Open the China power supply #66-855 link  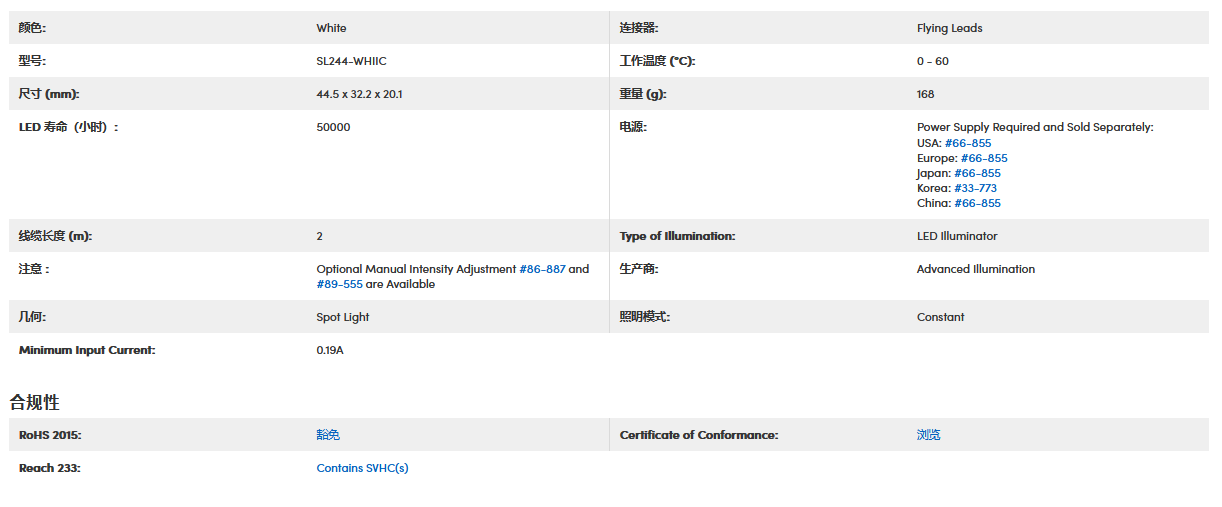point(977,203)
